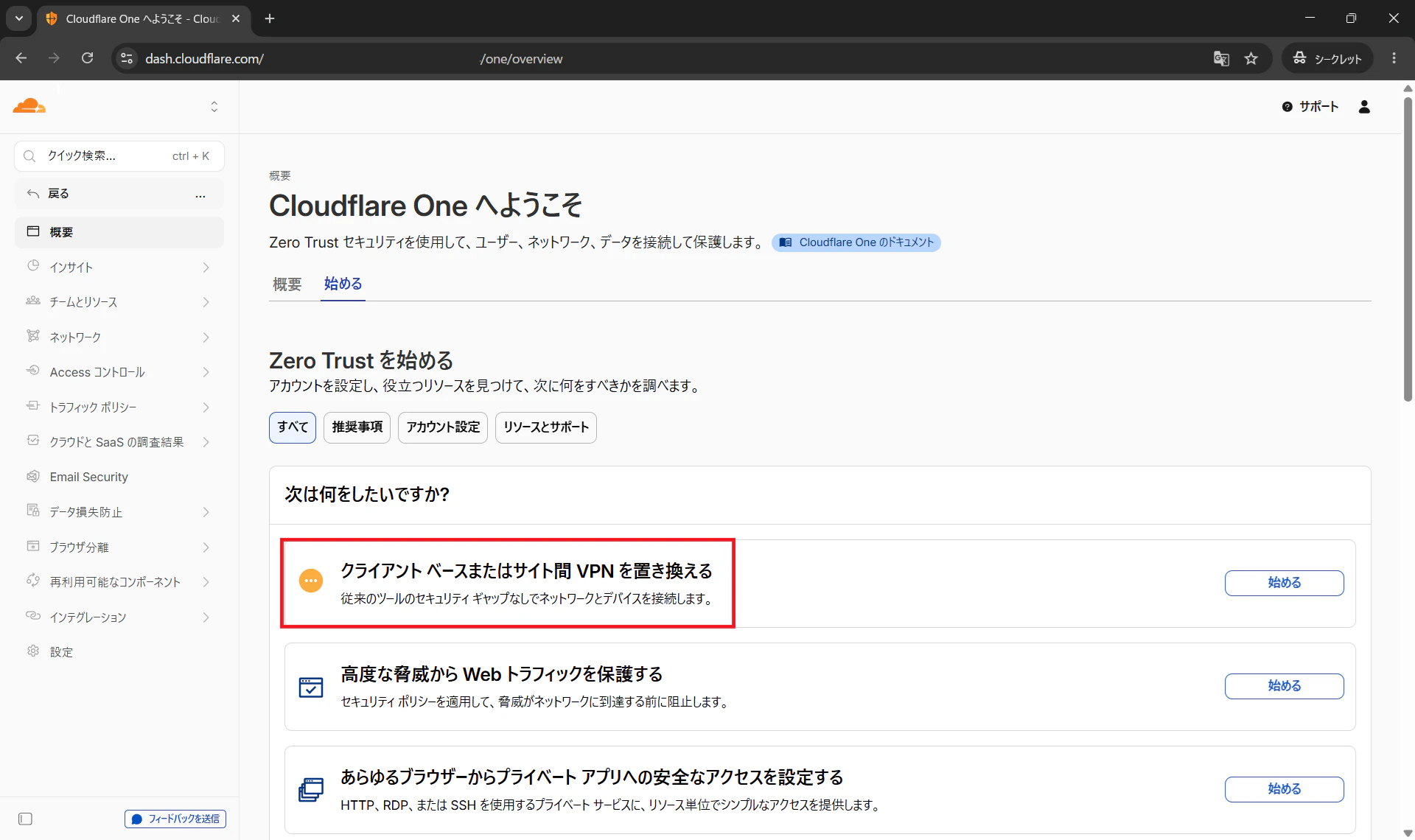Click the Access コントロール sidebar icon
The image size is (1415, 840).
[x=33, y=371]
